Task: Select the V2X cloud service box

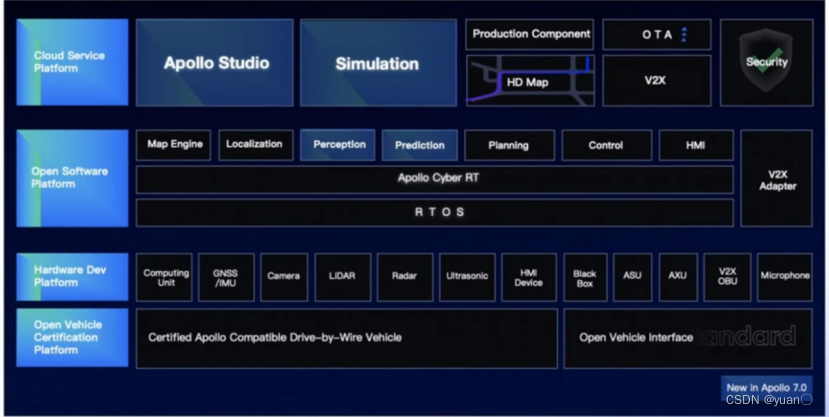Action: (x=657, y=81)
